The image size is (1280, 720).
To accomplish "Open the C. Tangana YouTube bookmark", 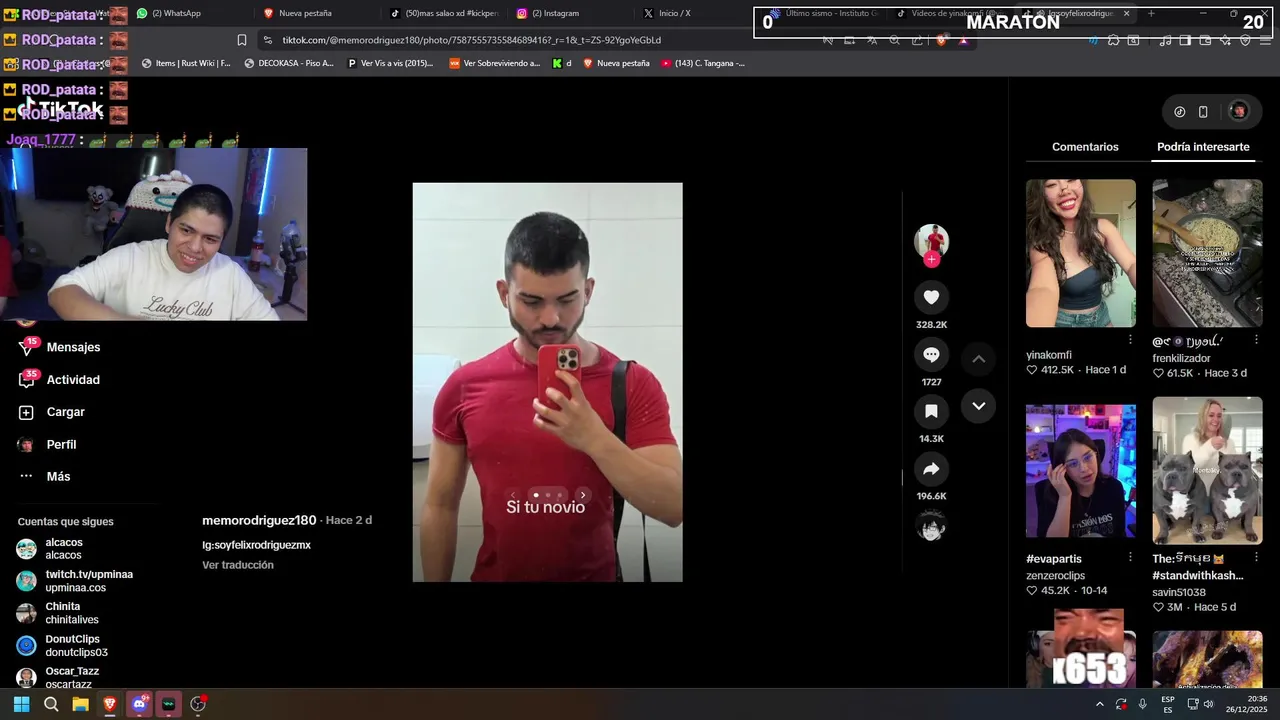I will click(x=702, y=63).
